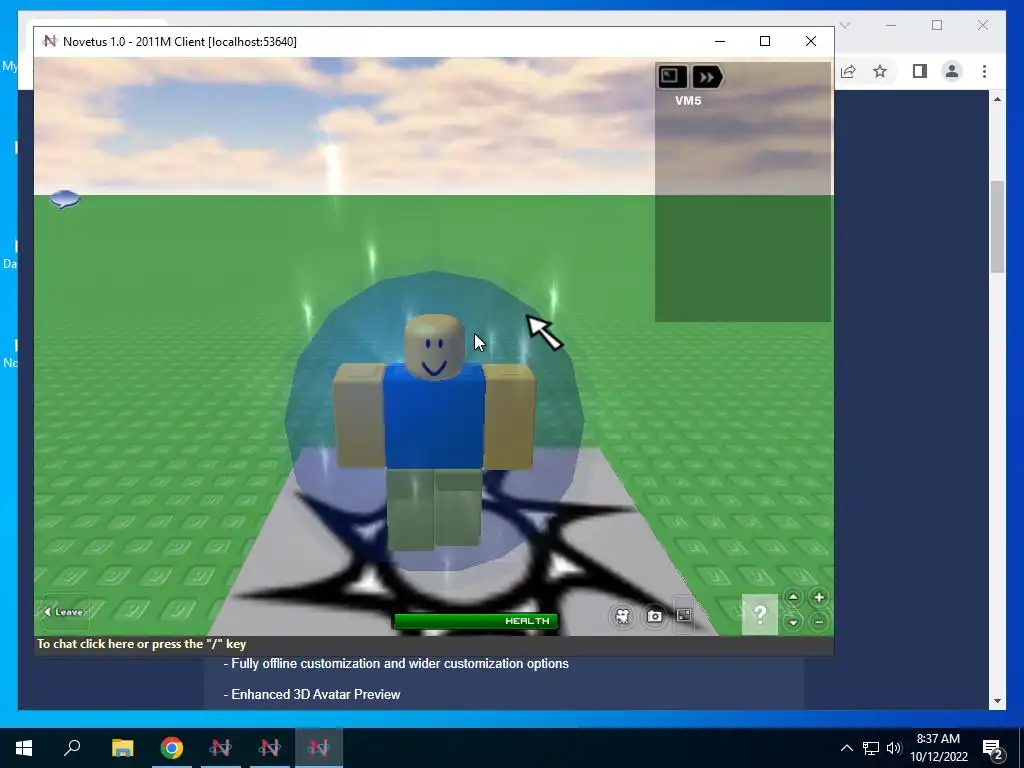This screenshot has width=1024, height=768.
Task: Click the Novetus logo in title bar
Action: [50, 41]
